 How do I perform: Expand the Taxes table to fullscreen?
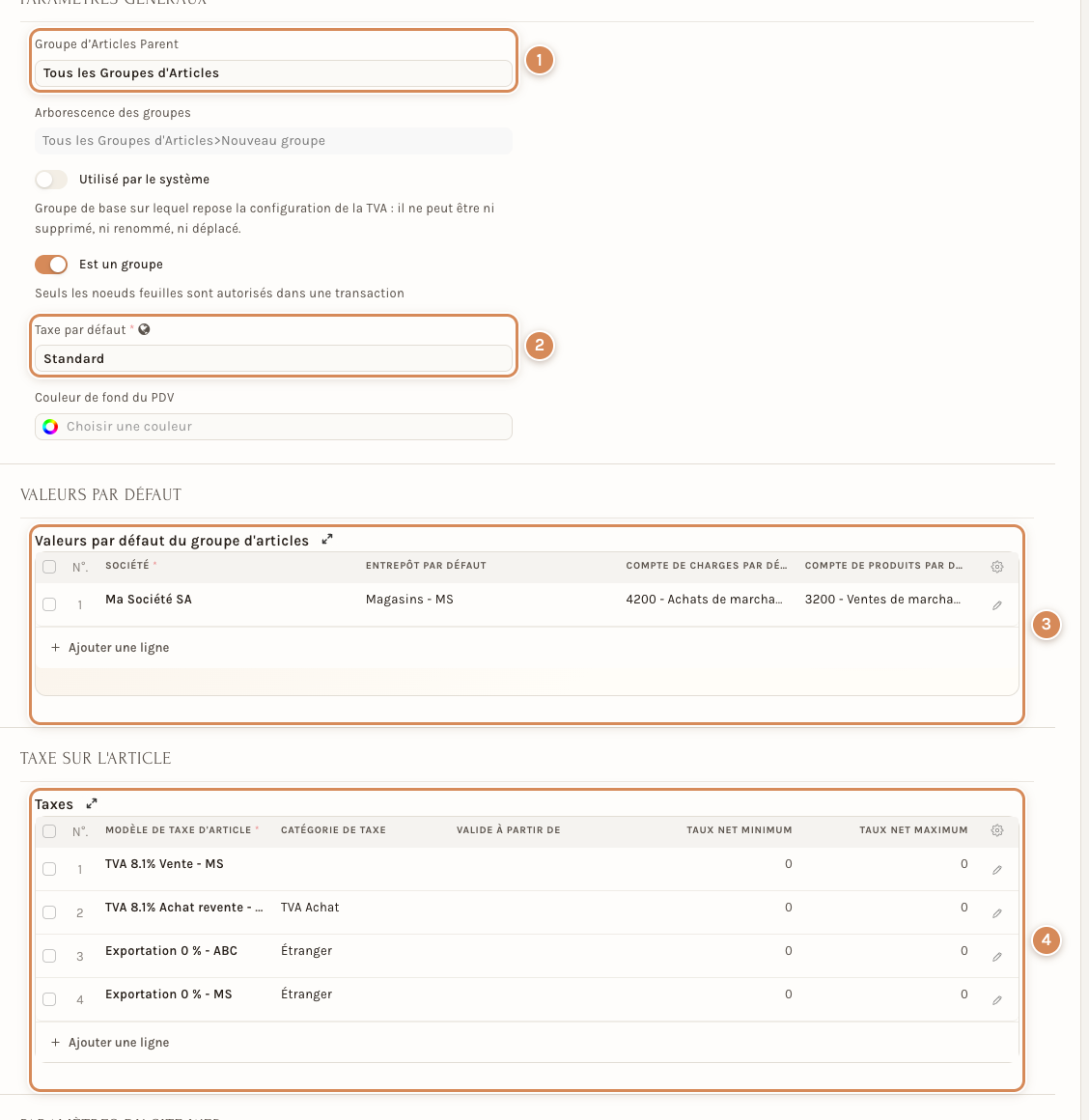(92, 803)
